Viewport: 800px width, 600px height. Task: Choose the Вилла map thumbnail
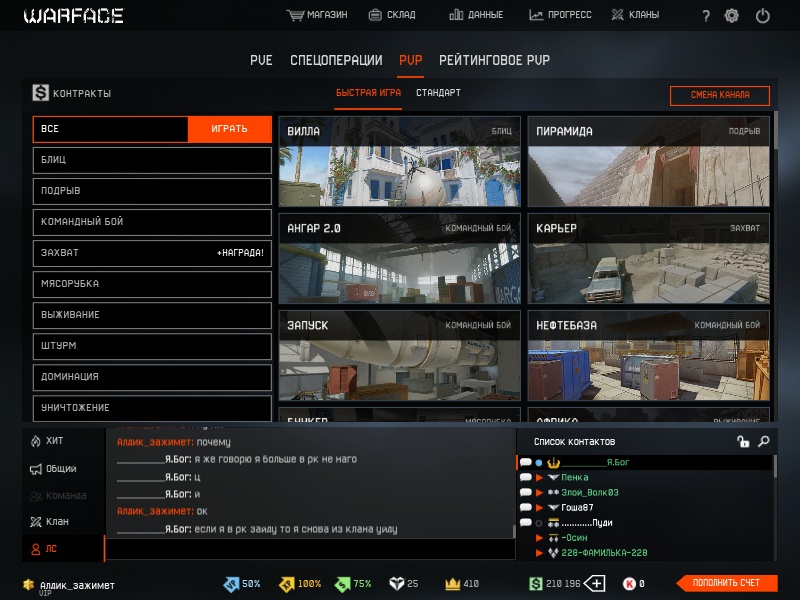[x=399, y=161]
